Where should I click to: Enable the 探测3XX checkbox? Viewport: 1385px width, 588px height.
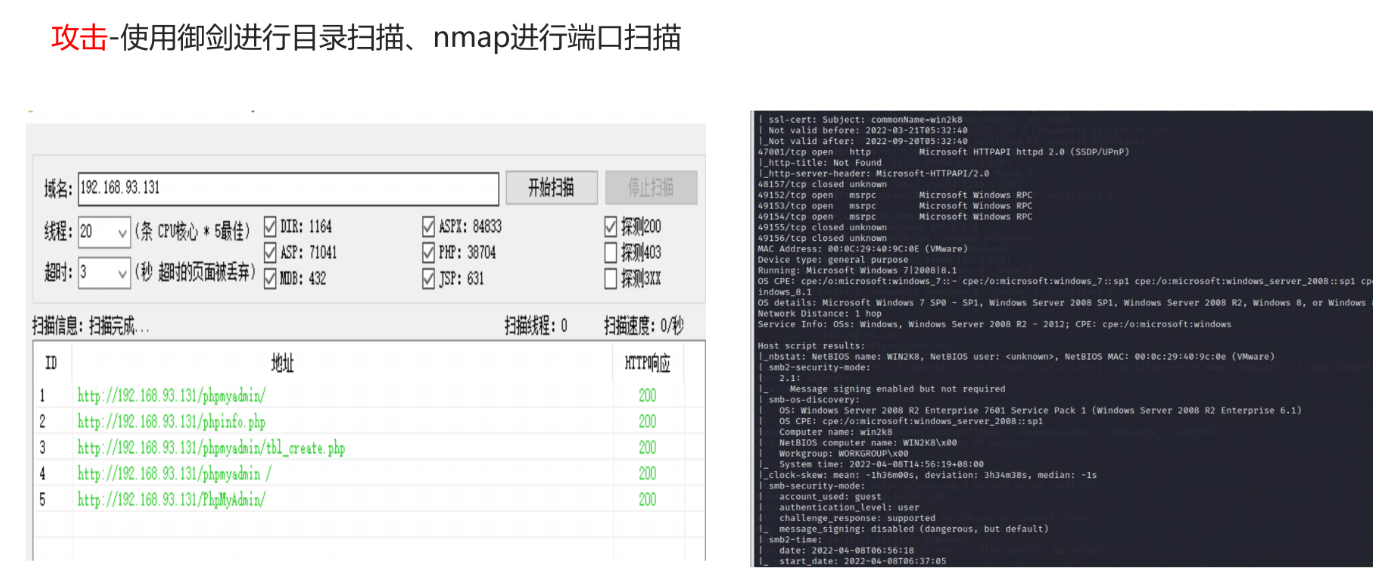[x=611, y=279]
